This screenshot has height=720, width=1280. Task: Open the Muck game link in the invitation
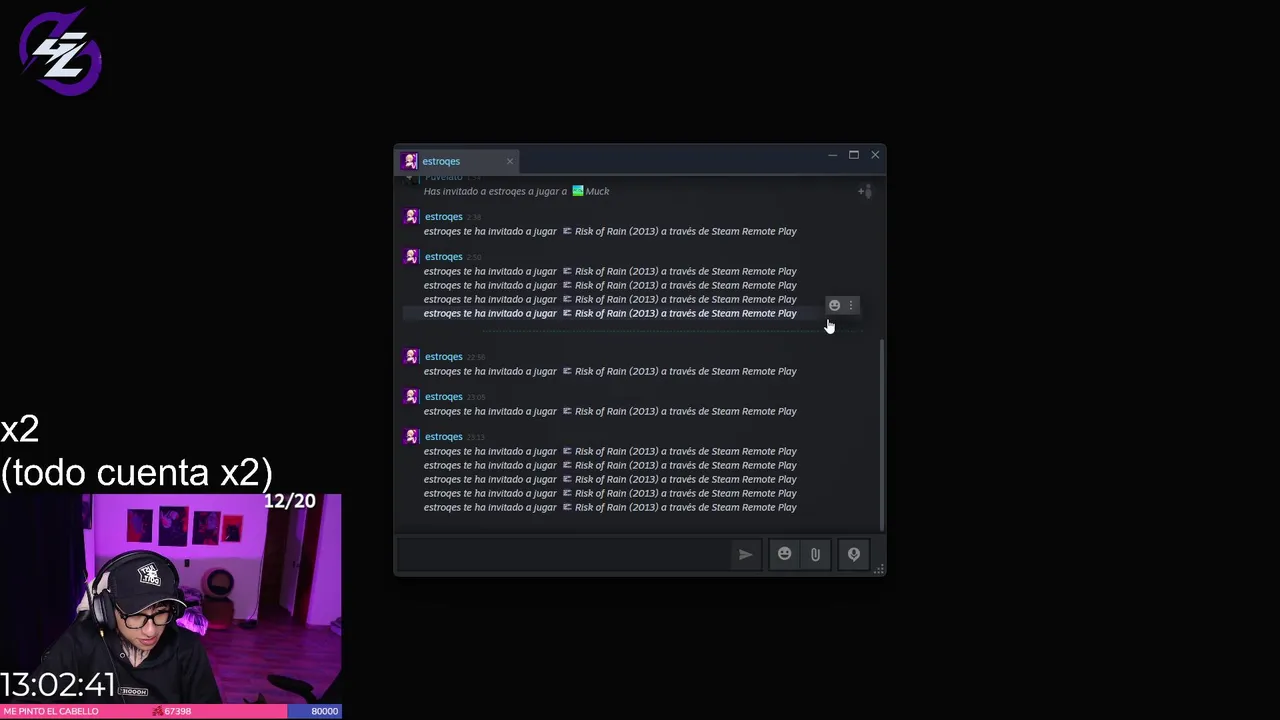tap(597, 191)
